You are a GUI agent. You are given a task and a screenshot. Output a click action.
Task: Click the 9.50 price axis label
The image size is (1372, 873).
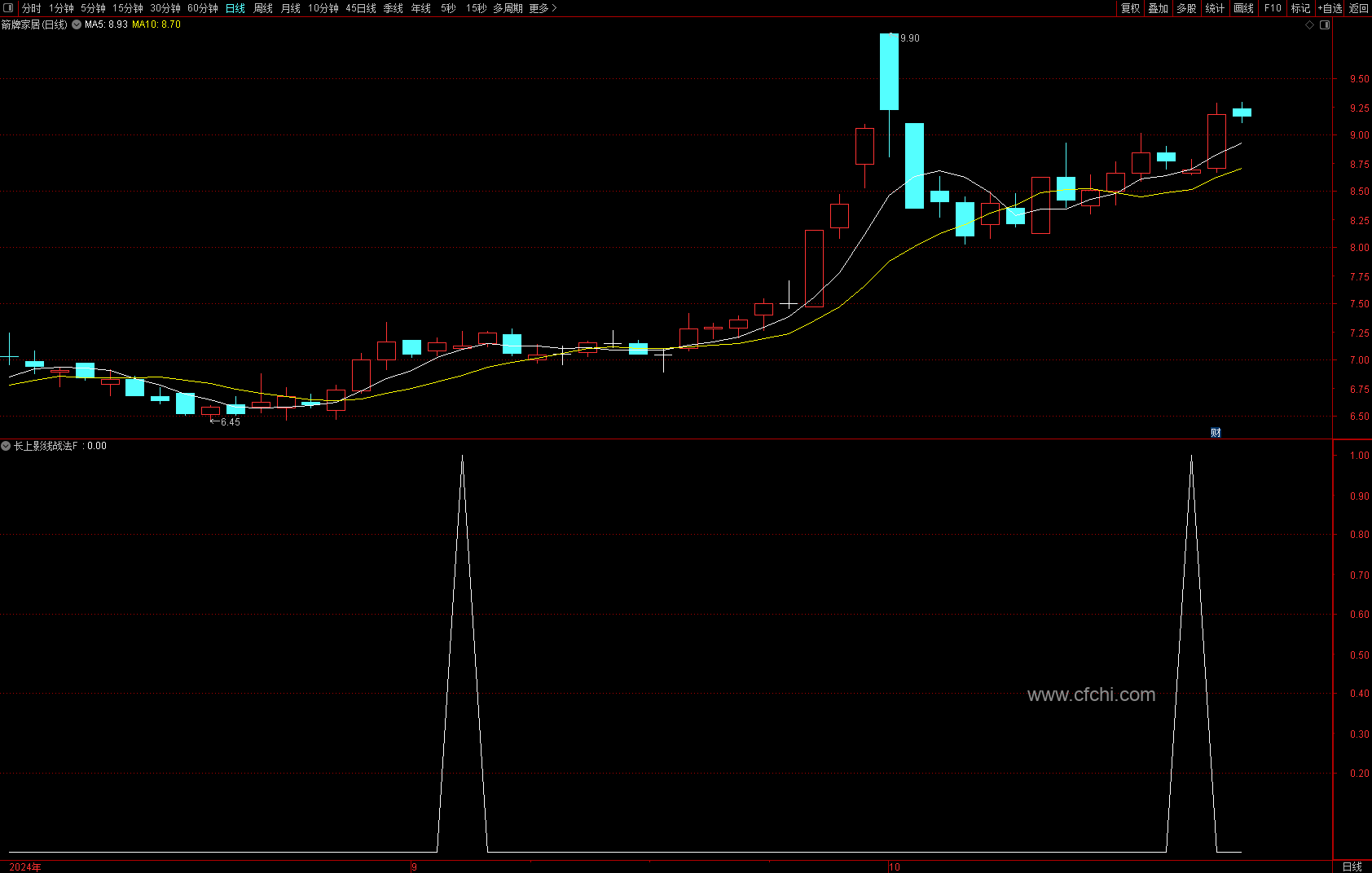(1359, 79)
